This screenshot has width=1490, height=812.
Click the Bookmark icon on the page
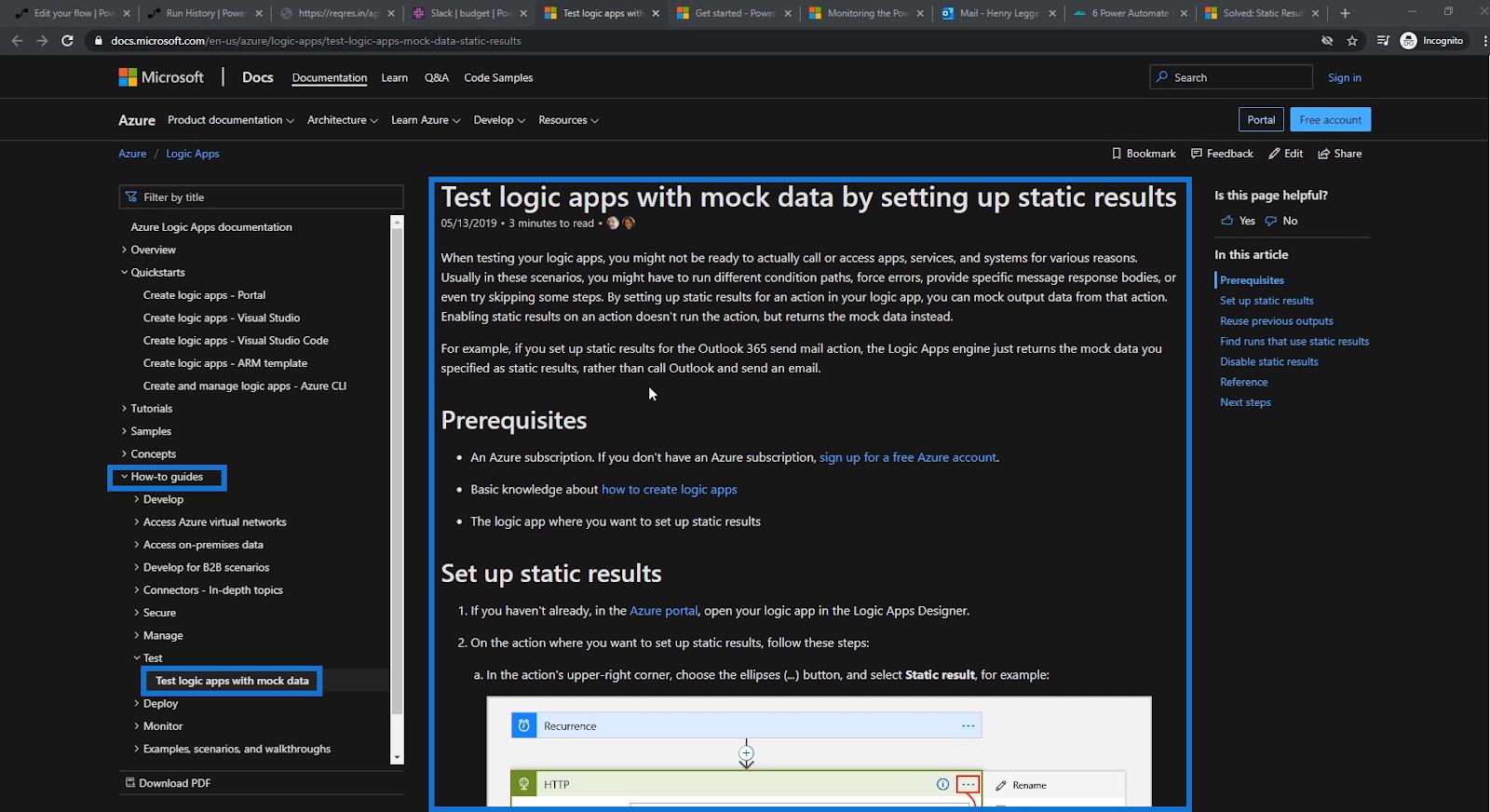pyautogui.click(x=1117, y=154)
